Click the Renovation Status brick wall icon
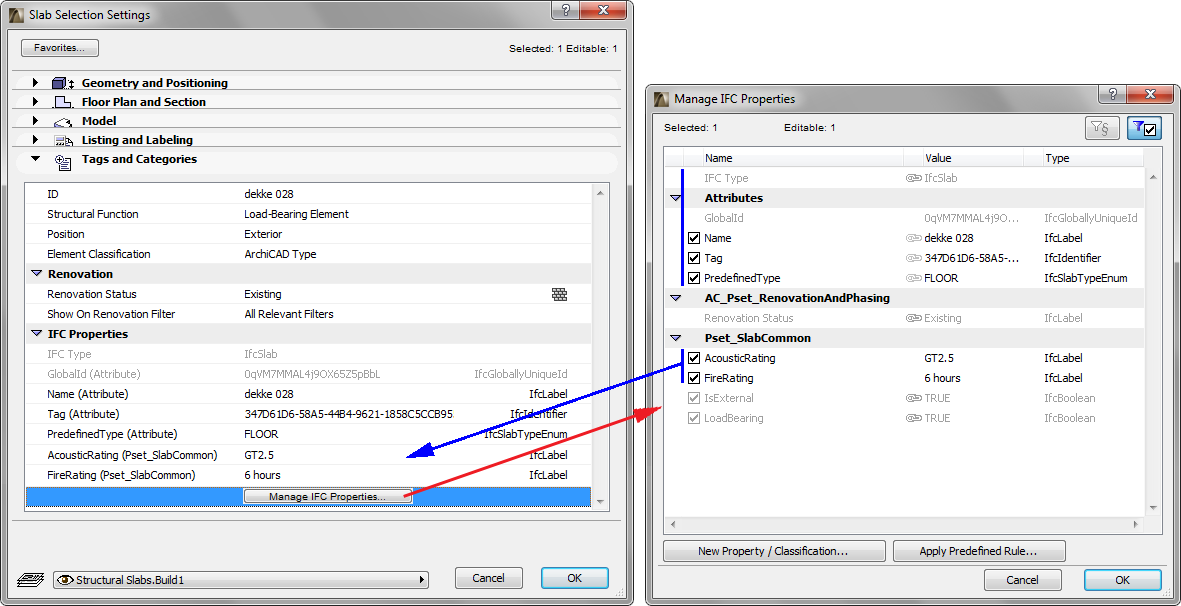Image resolution: width=1181 pixels, height=606 pixels. coord(559,294)
